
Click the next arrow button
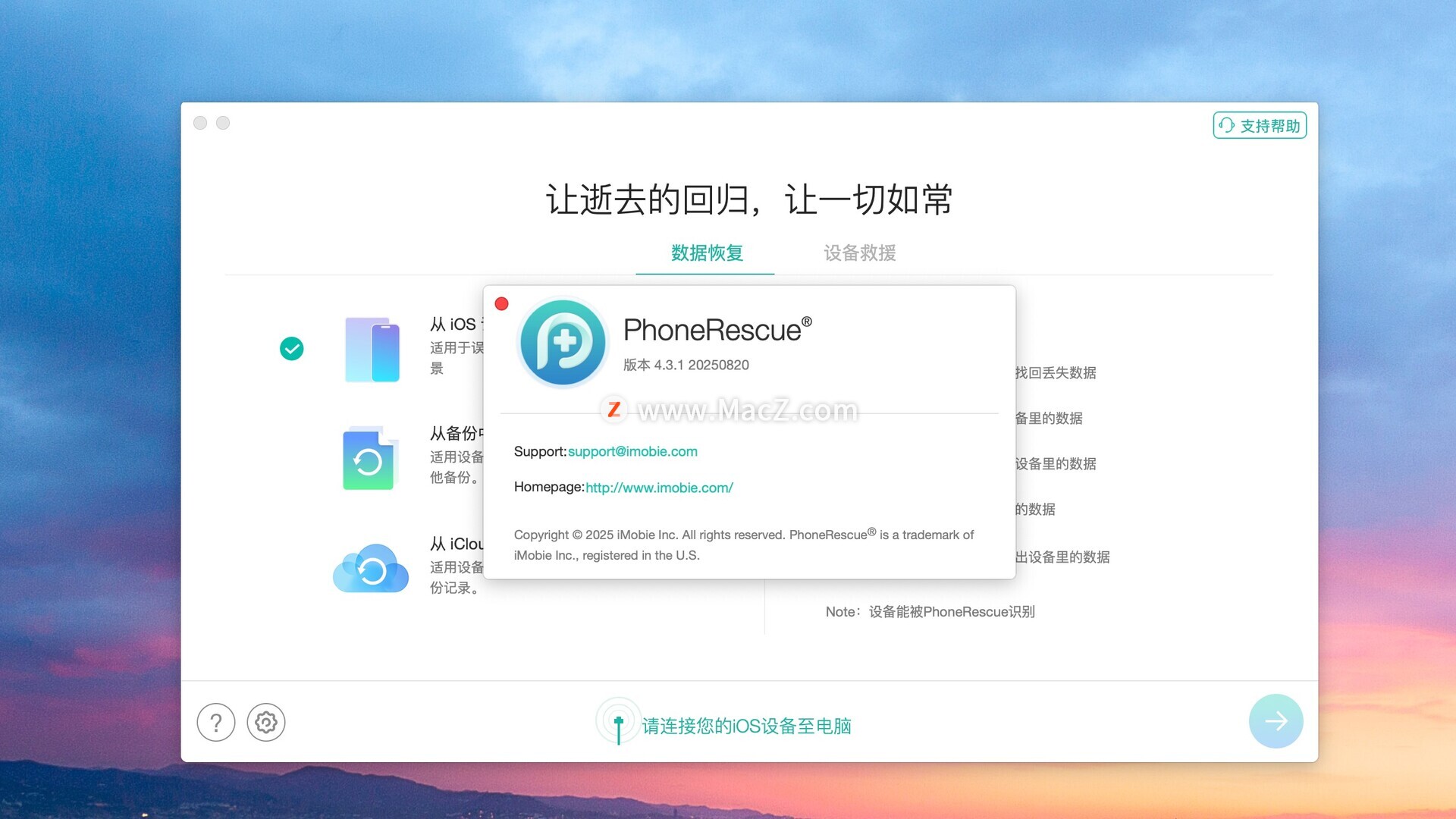click(x=1276, y=721)
